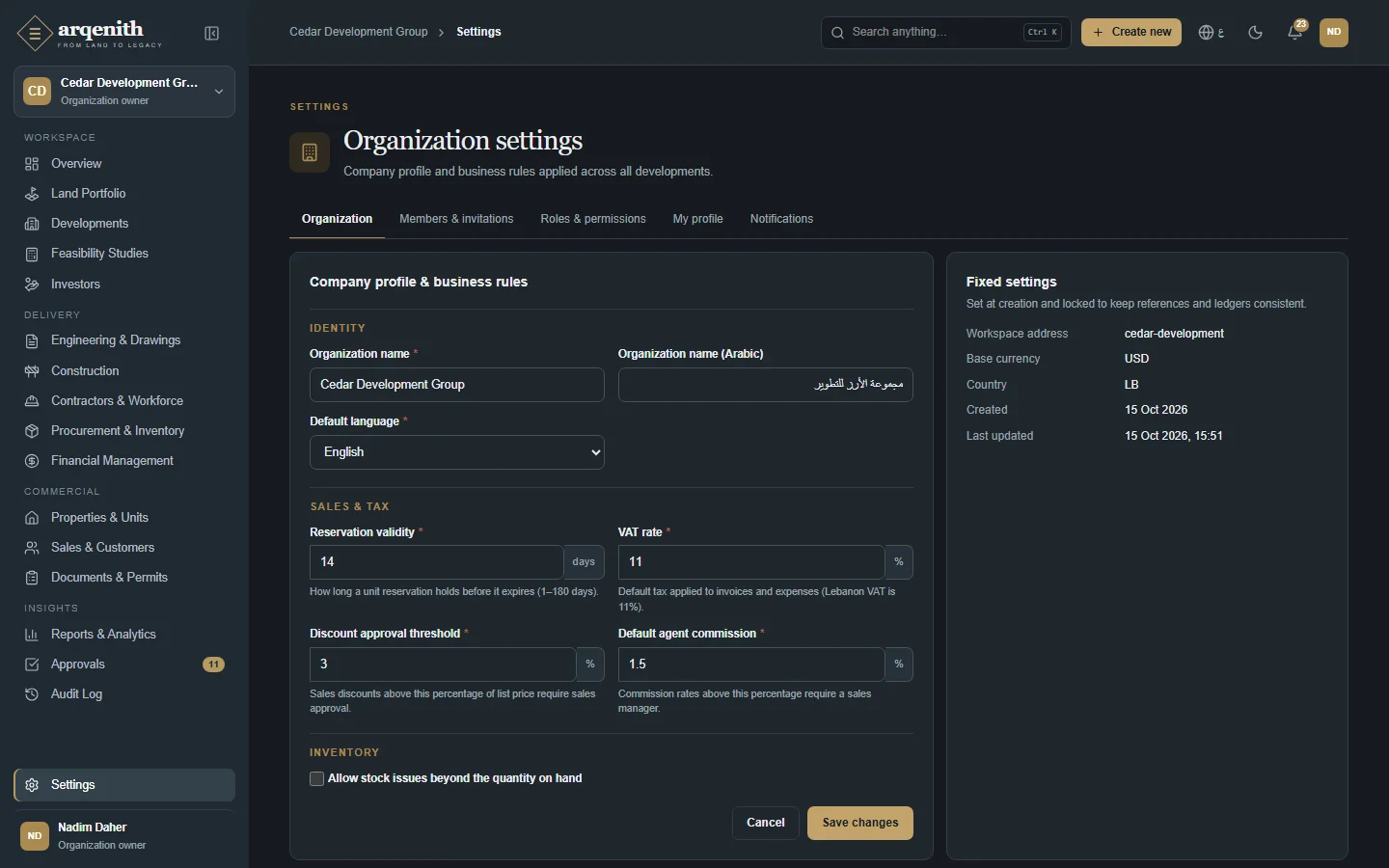Open Approvals with 11 pending badge

point(124,665)
